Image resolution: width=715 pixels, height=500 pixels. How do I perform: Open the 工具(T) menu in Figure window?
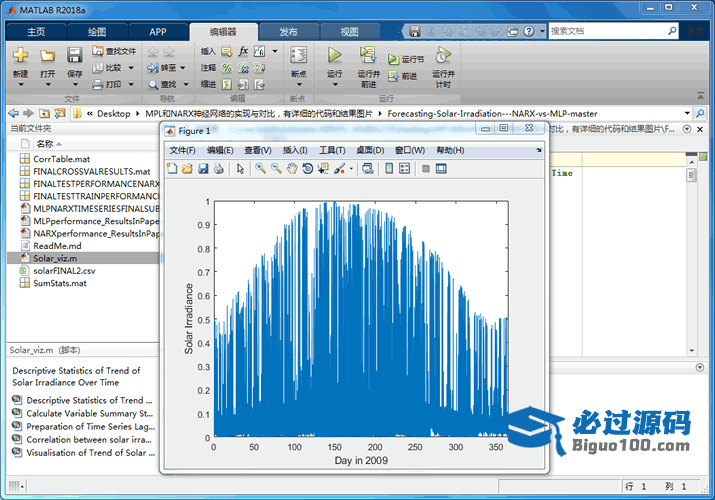332,150
